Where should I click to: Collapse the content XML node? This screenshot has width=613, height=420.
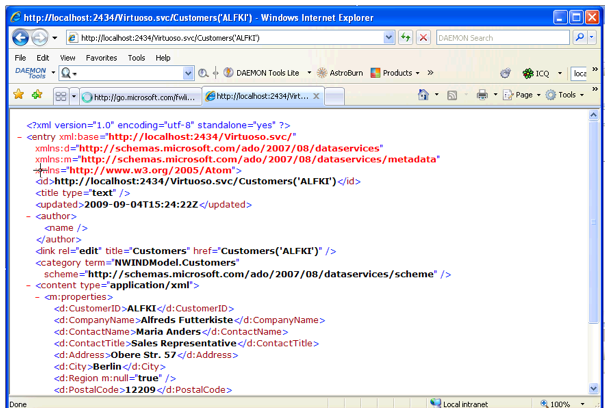tap(28, 285)
